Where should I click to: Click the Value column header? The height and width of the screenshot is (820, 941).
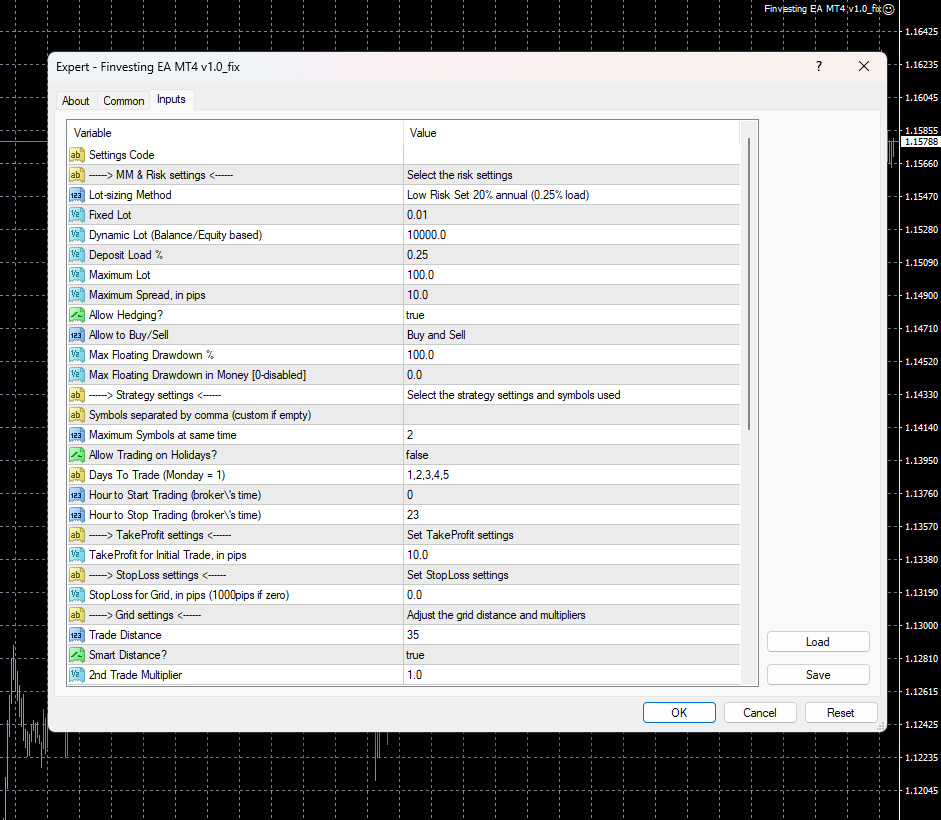[x=572, y=133]
